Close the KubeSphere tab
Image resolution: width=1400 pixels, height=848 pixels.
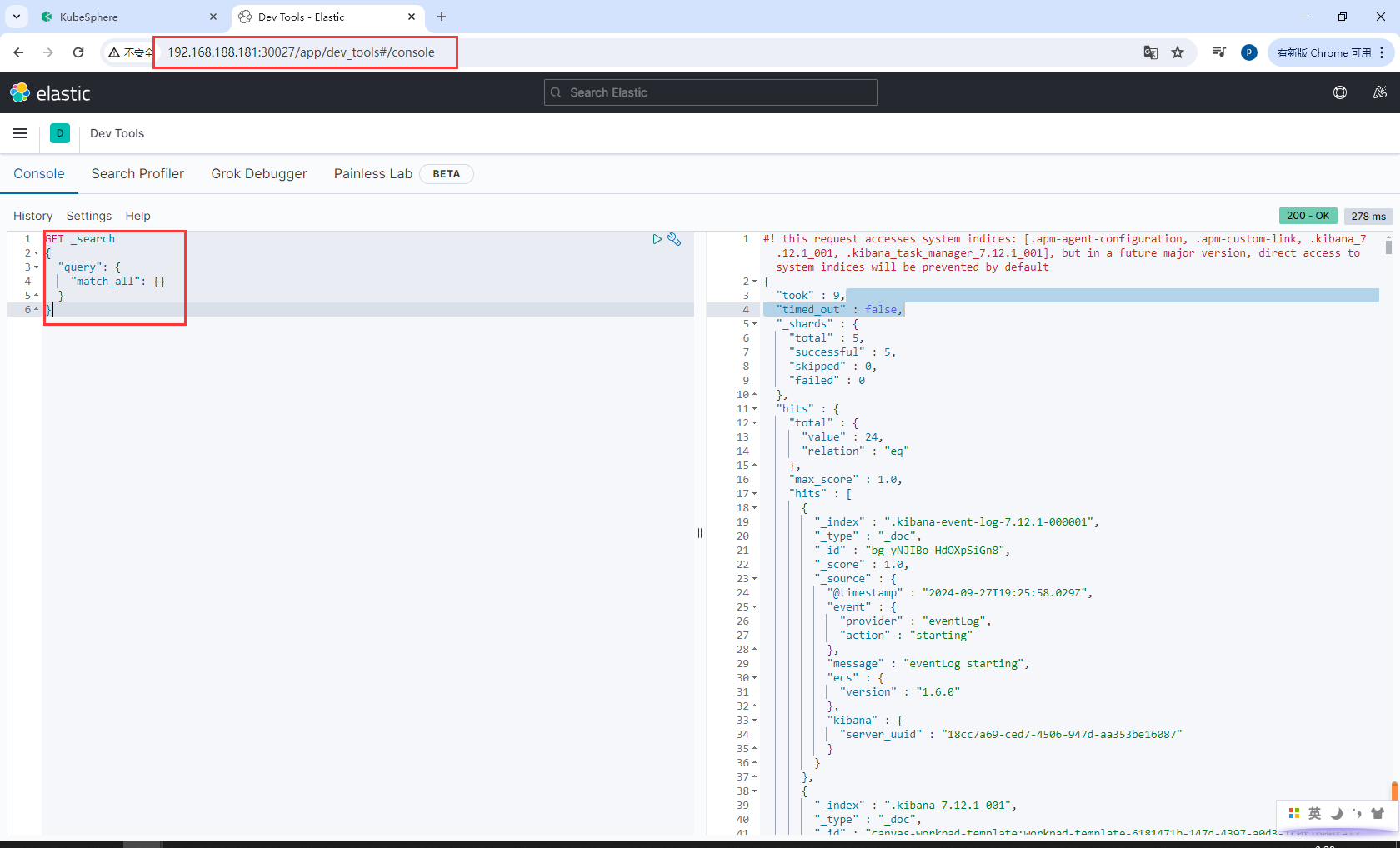(213, 17)
